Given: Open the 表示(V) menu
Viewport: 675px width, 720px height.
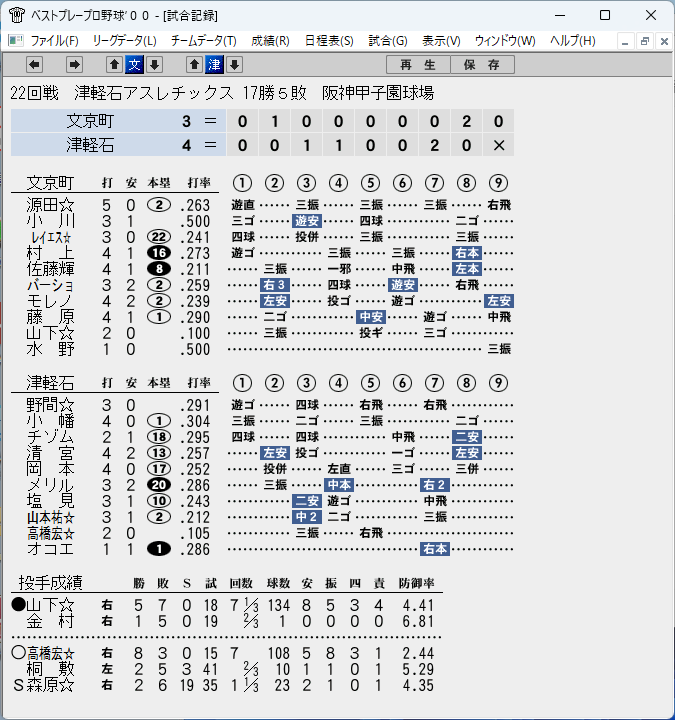Looking at the screenshot, I should point(441,41).
